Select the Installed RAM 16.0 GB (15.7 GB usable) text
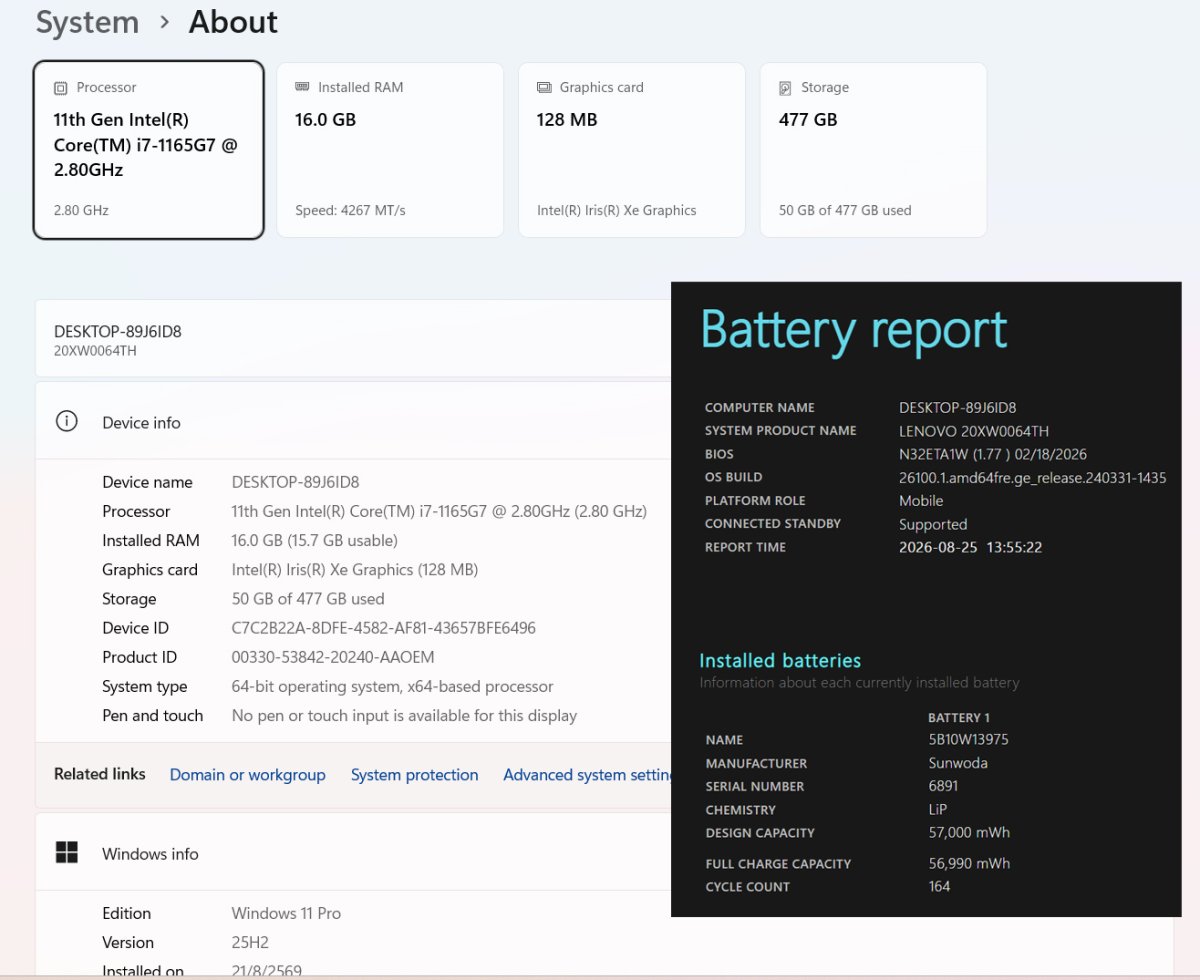 point(315,540)
